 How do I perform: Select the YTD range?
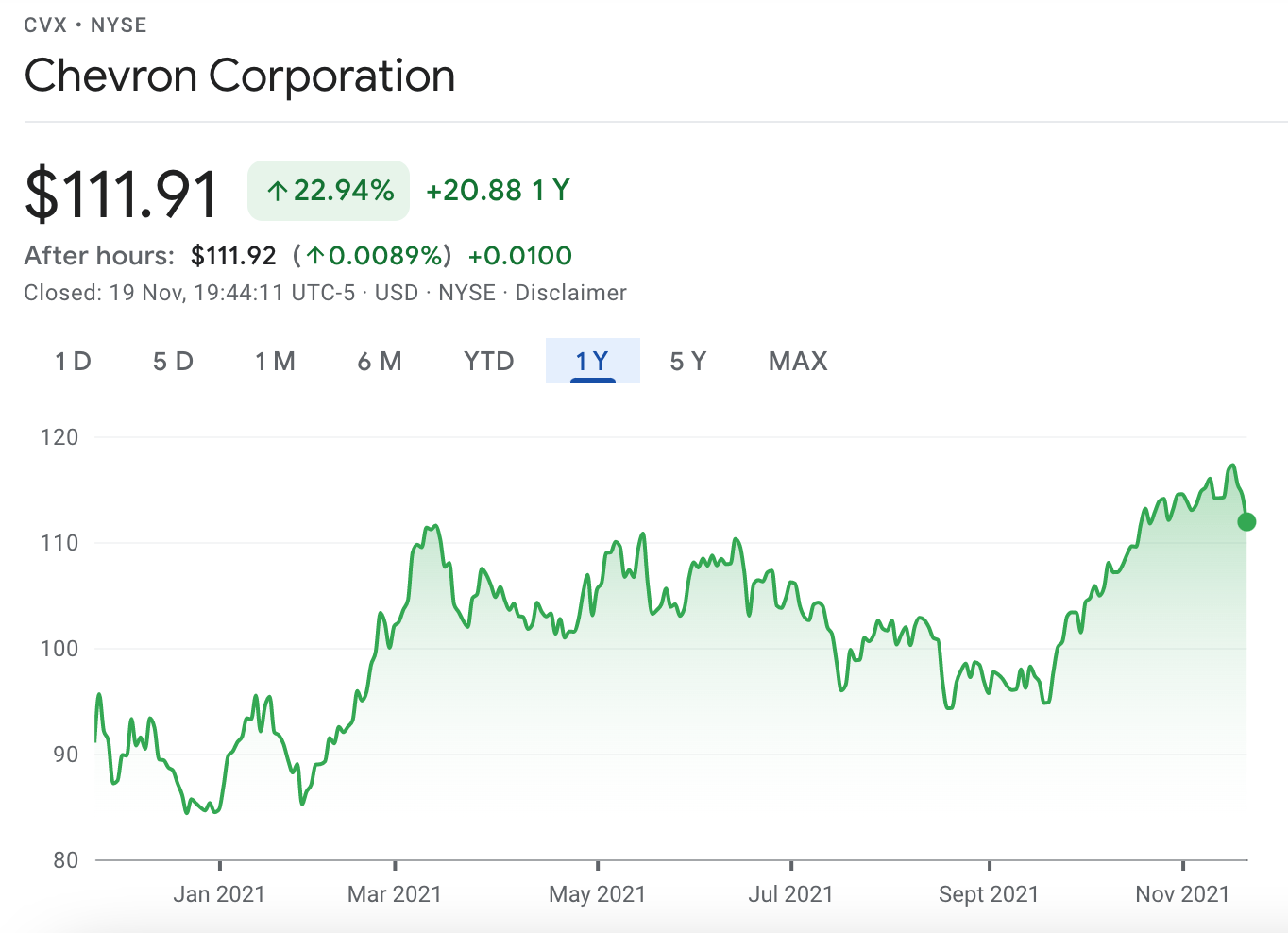(487, 361)
